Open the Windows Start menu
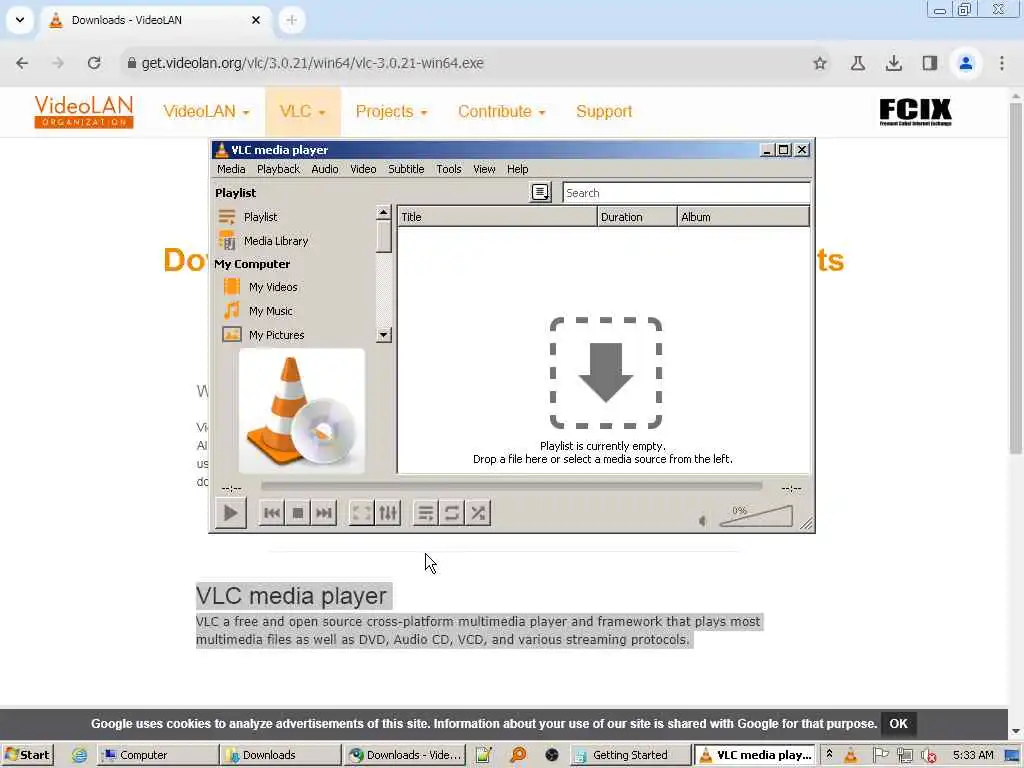1024x768 pixels. (27, 755)
